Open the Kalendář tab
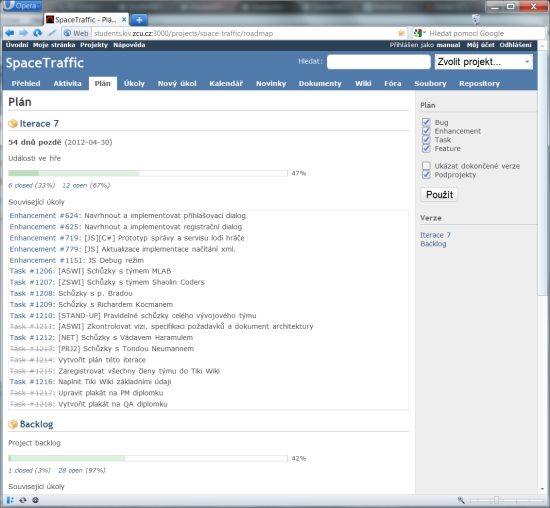 [226, 83]
